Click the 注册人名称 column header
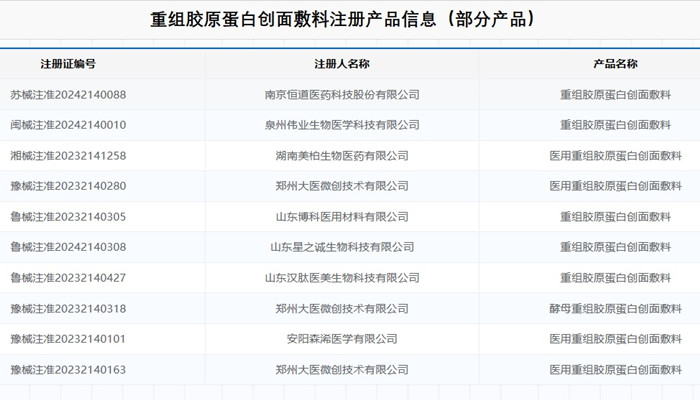 click(x=342, y=64)
